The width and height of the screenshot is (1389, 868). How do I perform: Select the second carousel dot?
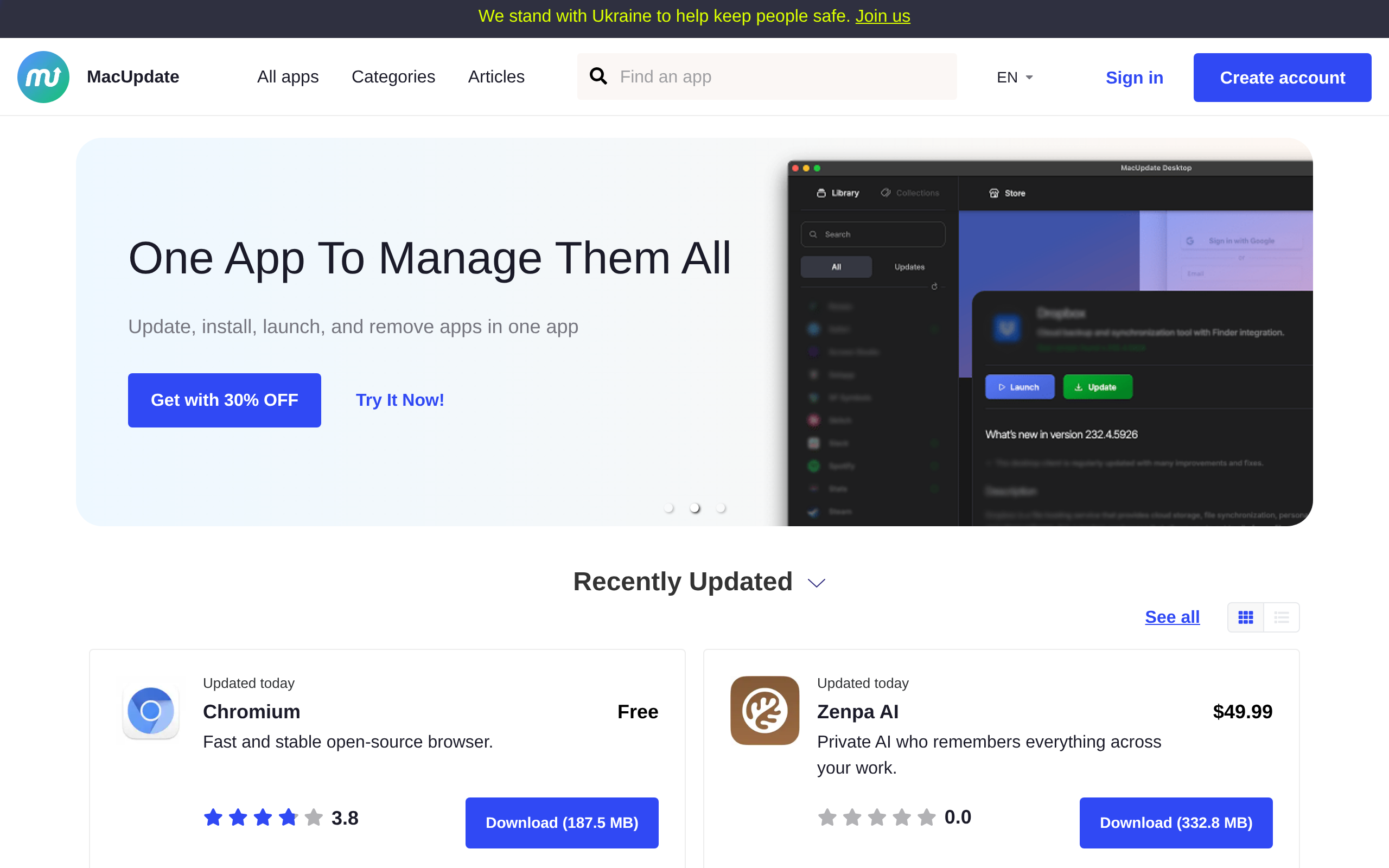[x=694, y=507]
